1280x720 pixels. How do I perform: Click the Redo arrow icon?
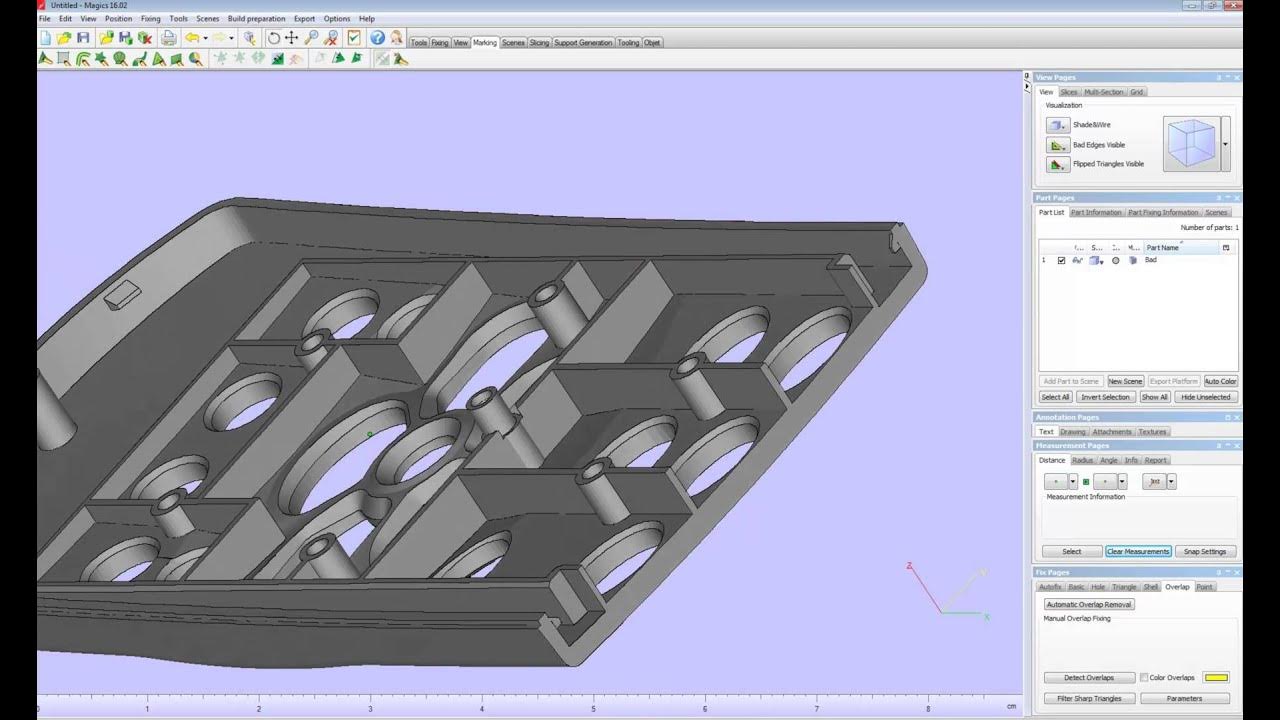218,38
